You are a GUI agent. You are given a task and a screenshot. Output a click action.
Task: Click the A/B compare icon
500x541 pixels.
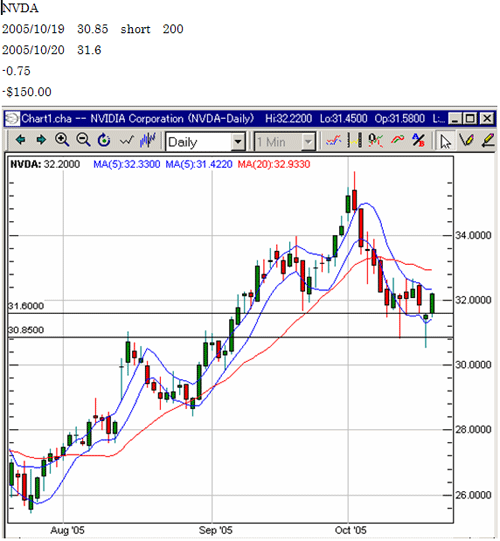418,140
